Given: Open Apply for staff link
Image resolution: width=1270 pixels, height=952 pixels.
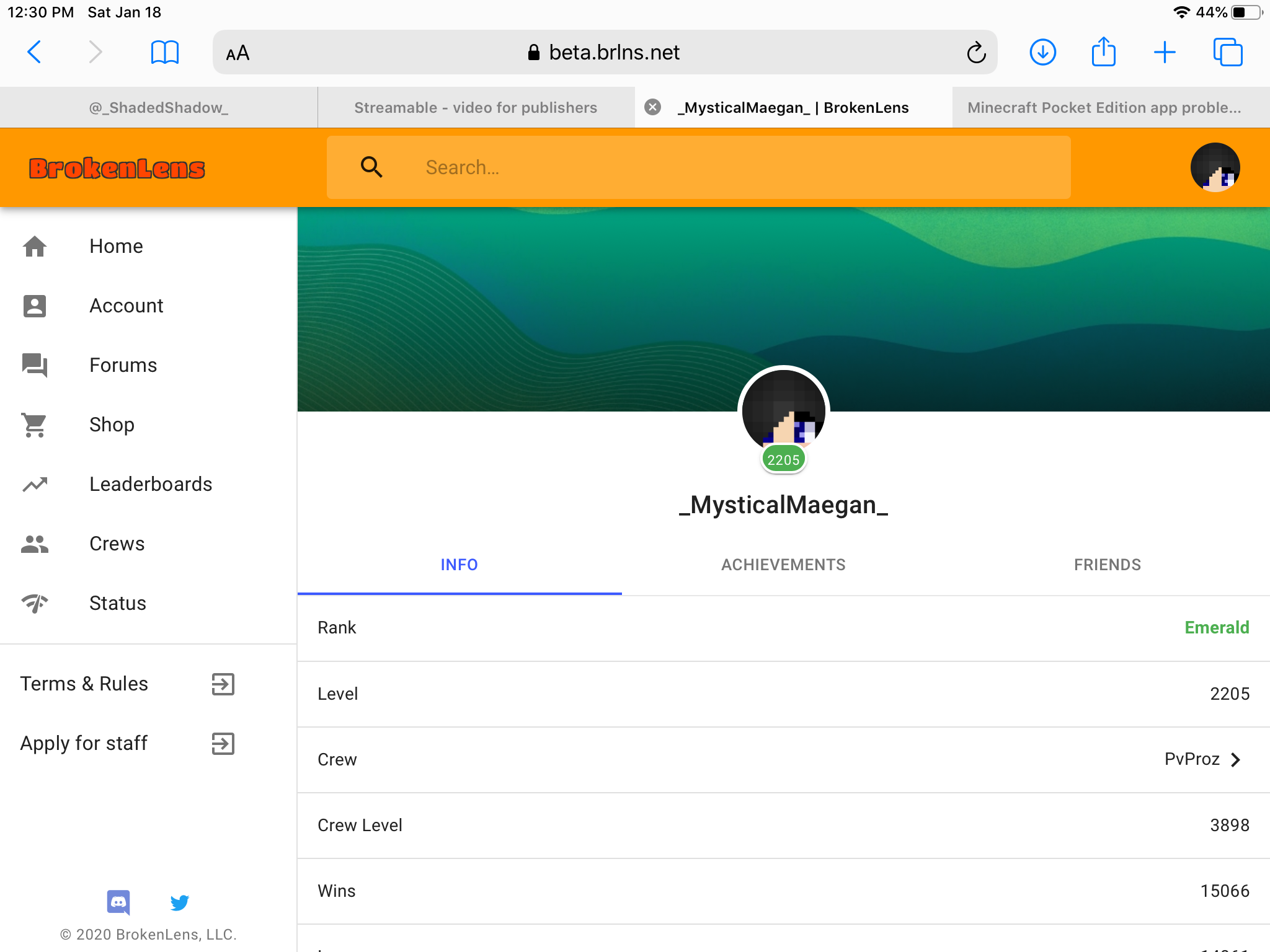Looking at the screenshot, I should click(x=84, y=743).
